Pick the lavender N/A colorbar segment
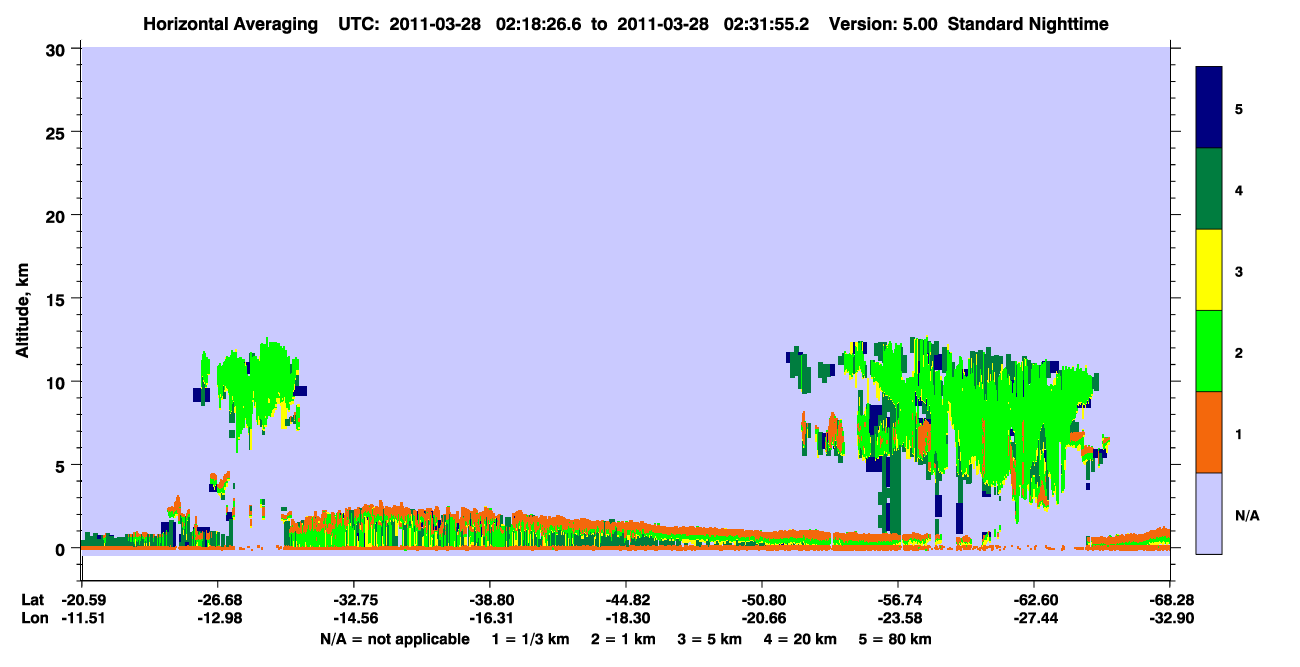The width and height of the screenshot is (1300, 667). tap(1209, 513)
